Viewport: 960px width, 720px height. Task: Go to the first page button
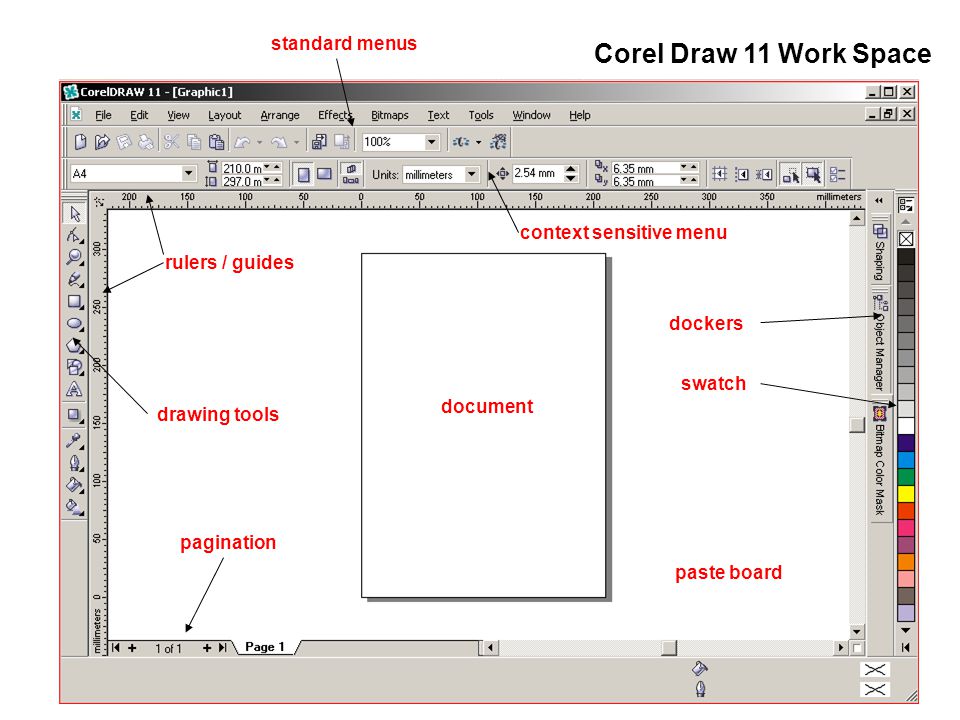click(x=116, y=648)
